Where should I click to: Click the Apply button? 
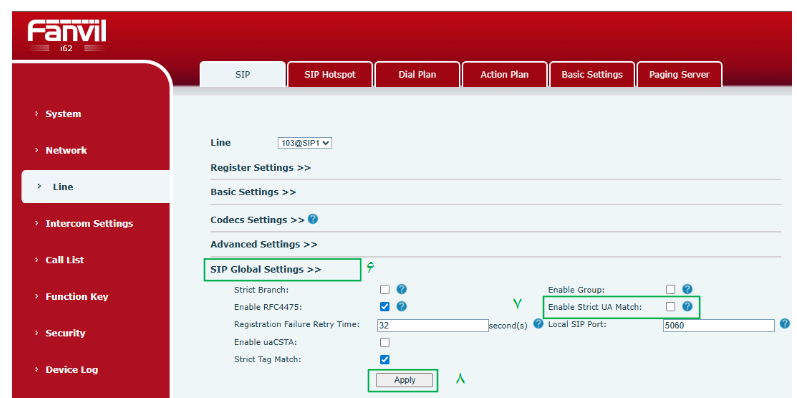click(405, 380)
